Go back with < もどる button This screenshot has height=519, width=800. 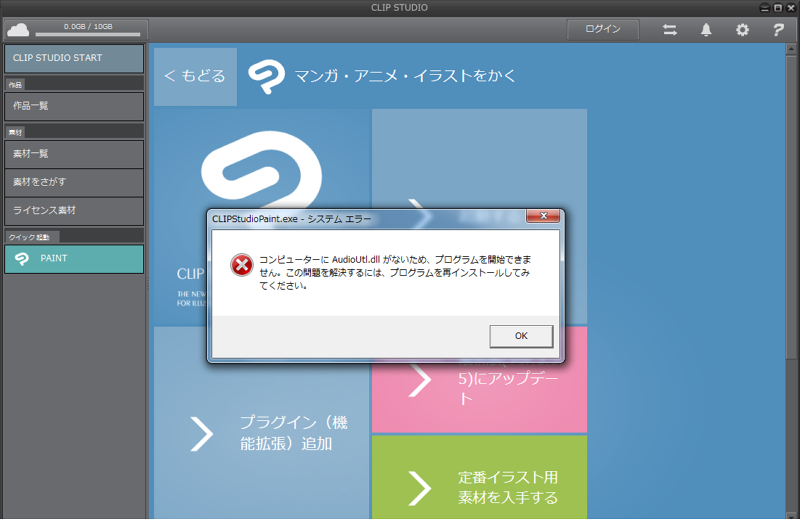195,77
